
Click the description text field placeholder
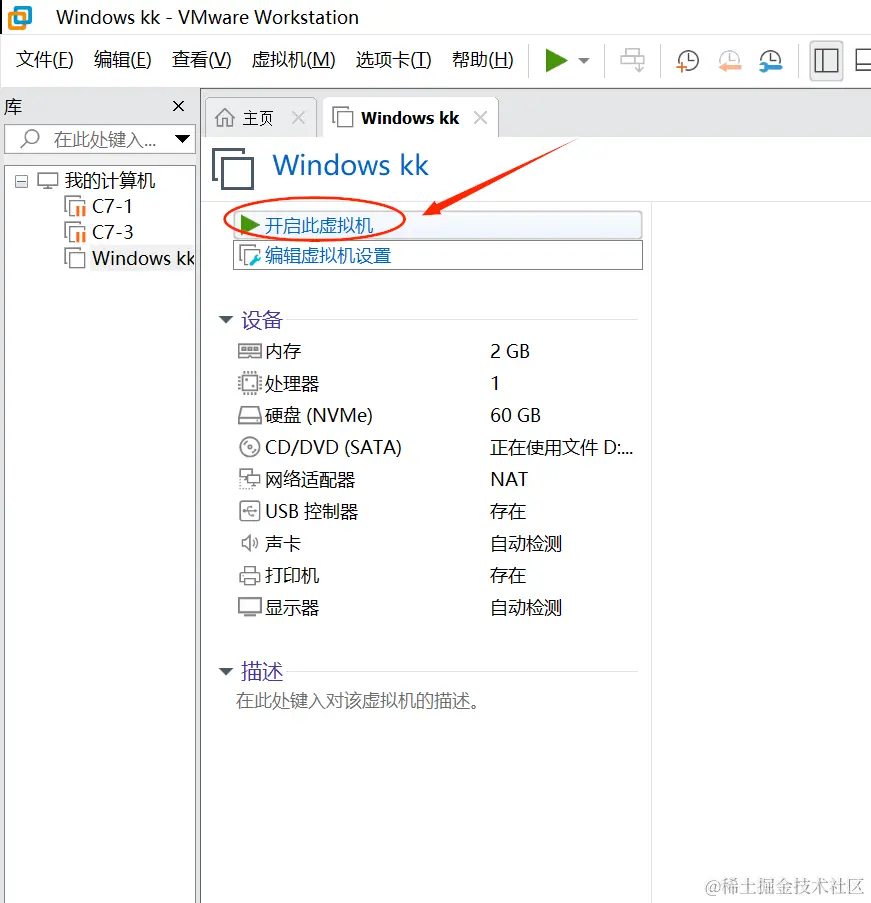pos(357,701)
